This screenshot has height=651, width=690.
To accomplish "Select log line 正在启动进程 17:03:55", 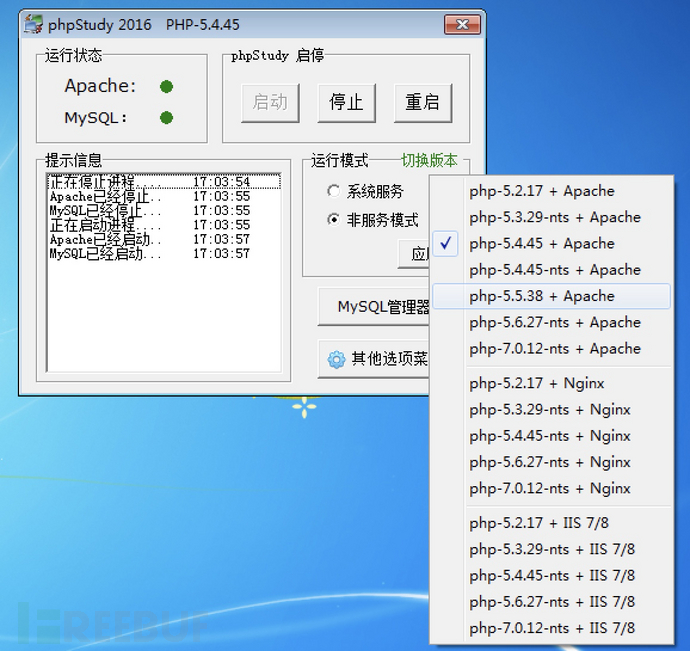I will pyautogui.click(x=164, y=225).
